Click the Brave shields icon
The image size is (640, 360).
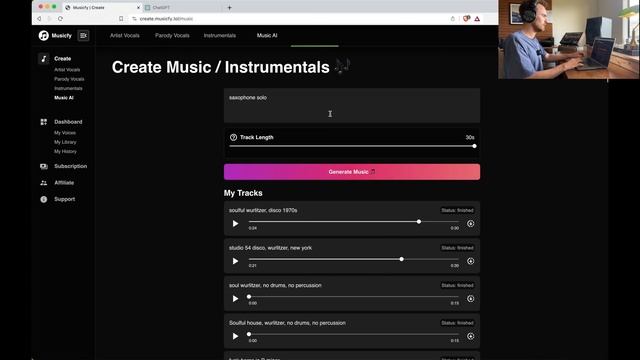(466, 19)
